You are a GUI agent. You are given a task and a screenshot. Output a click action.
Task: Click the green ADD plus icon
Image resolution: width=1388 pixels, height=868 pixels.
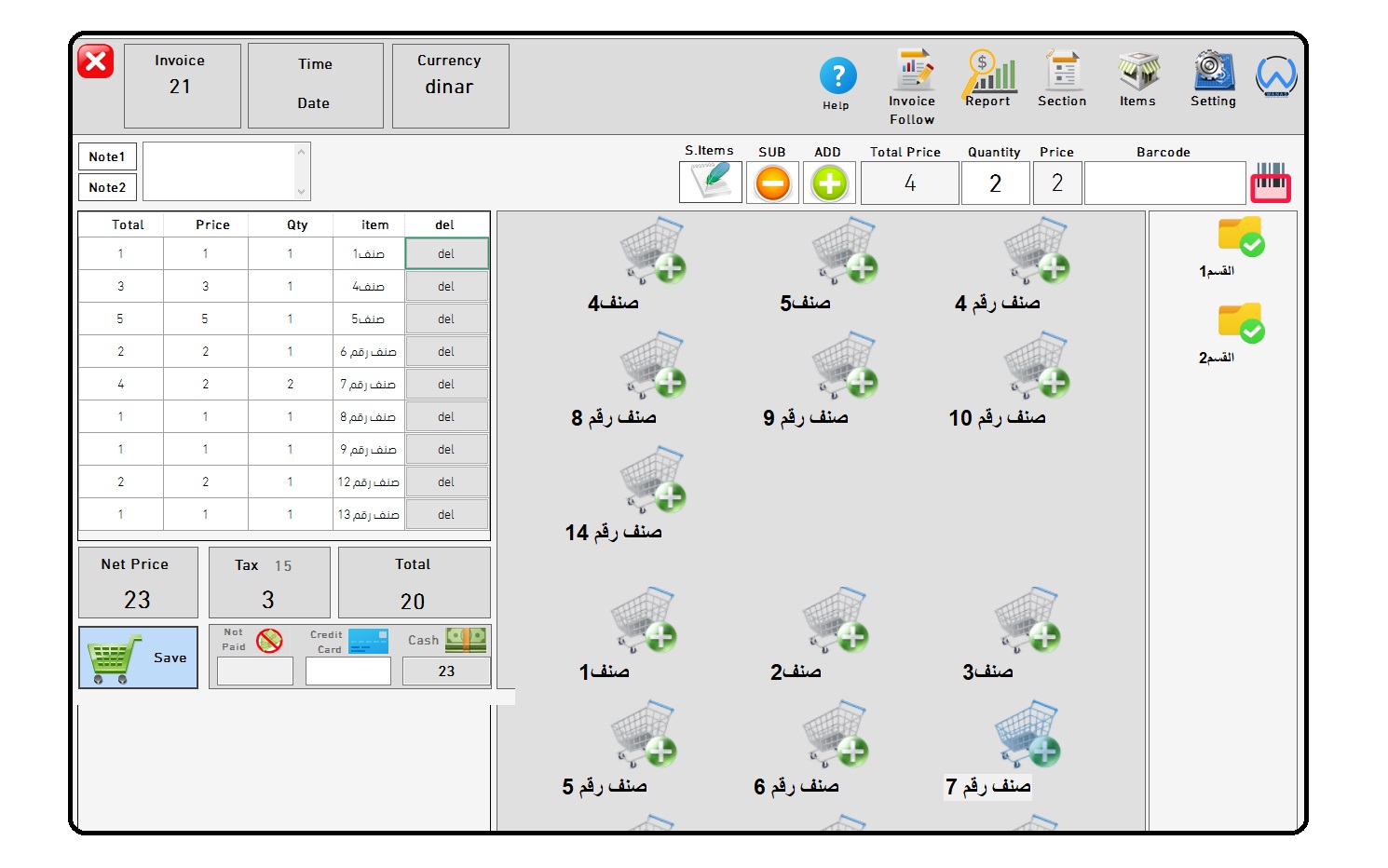[x=828, y=183]
